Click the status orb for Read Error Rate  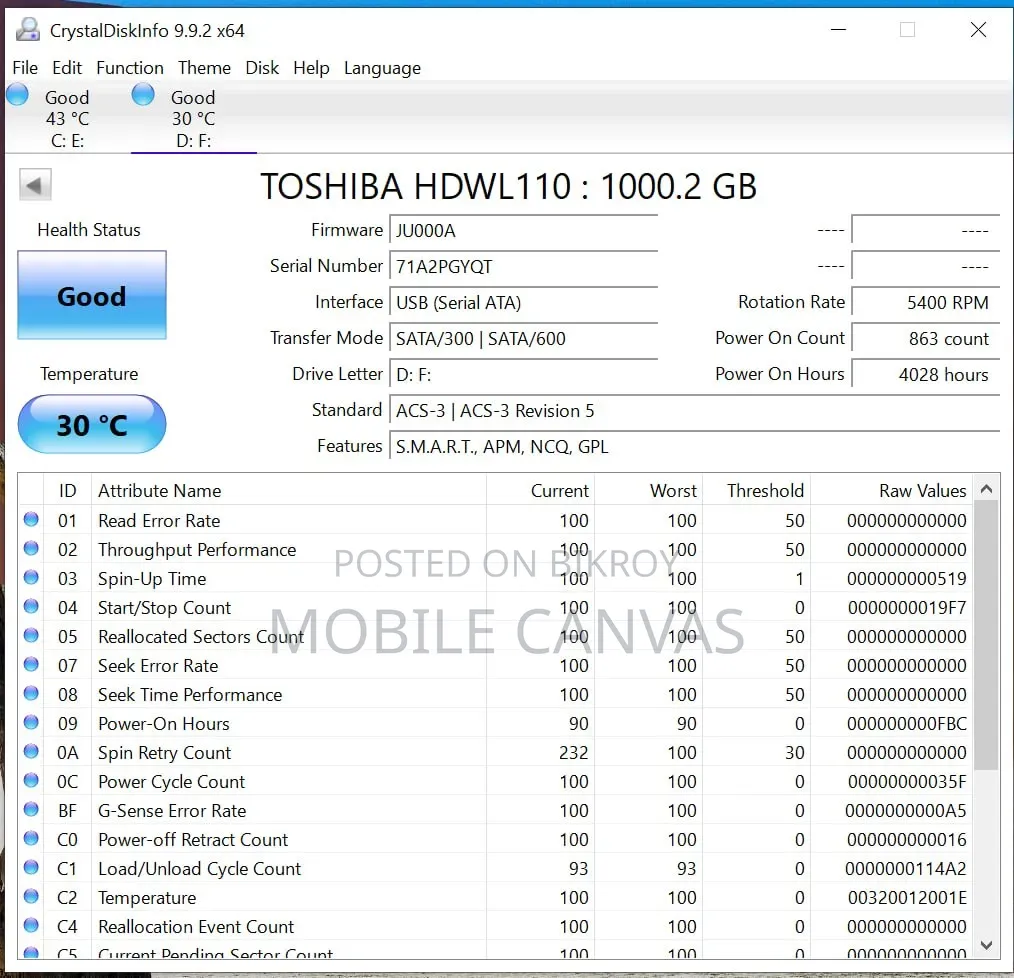31,519
